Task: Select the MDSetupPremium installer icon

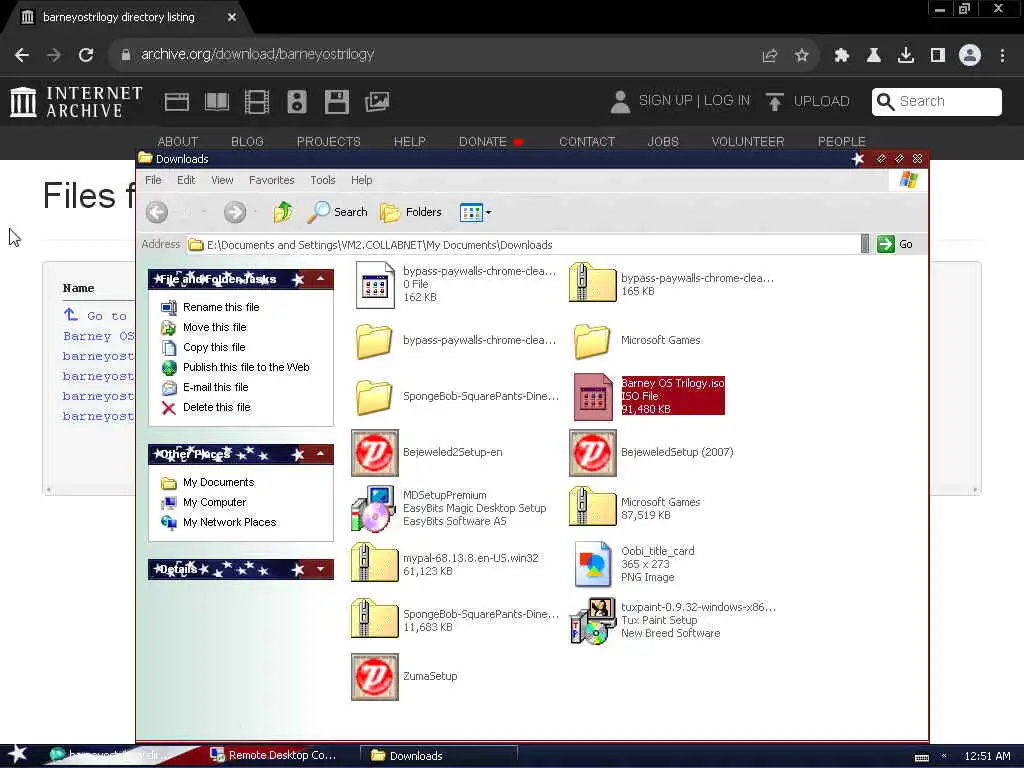Action: (x=374, y=508)
